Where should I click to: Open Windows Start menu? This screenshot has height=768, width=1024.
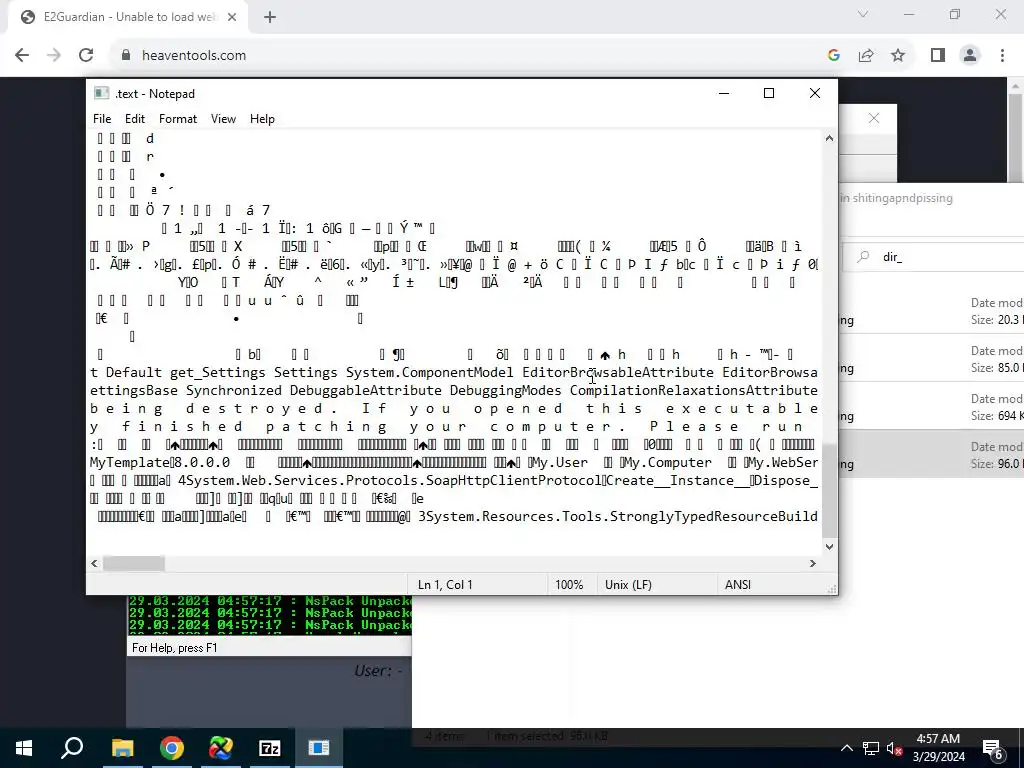click(x=24, y=748)
